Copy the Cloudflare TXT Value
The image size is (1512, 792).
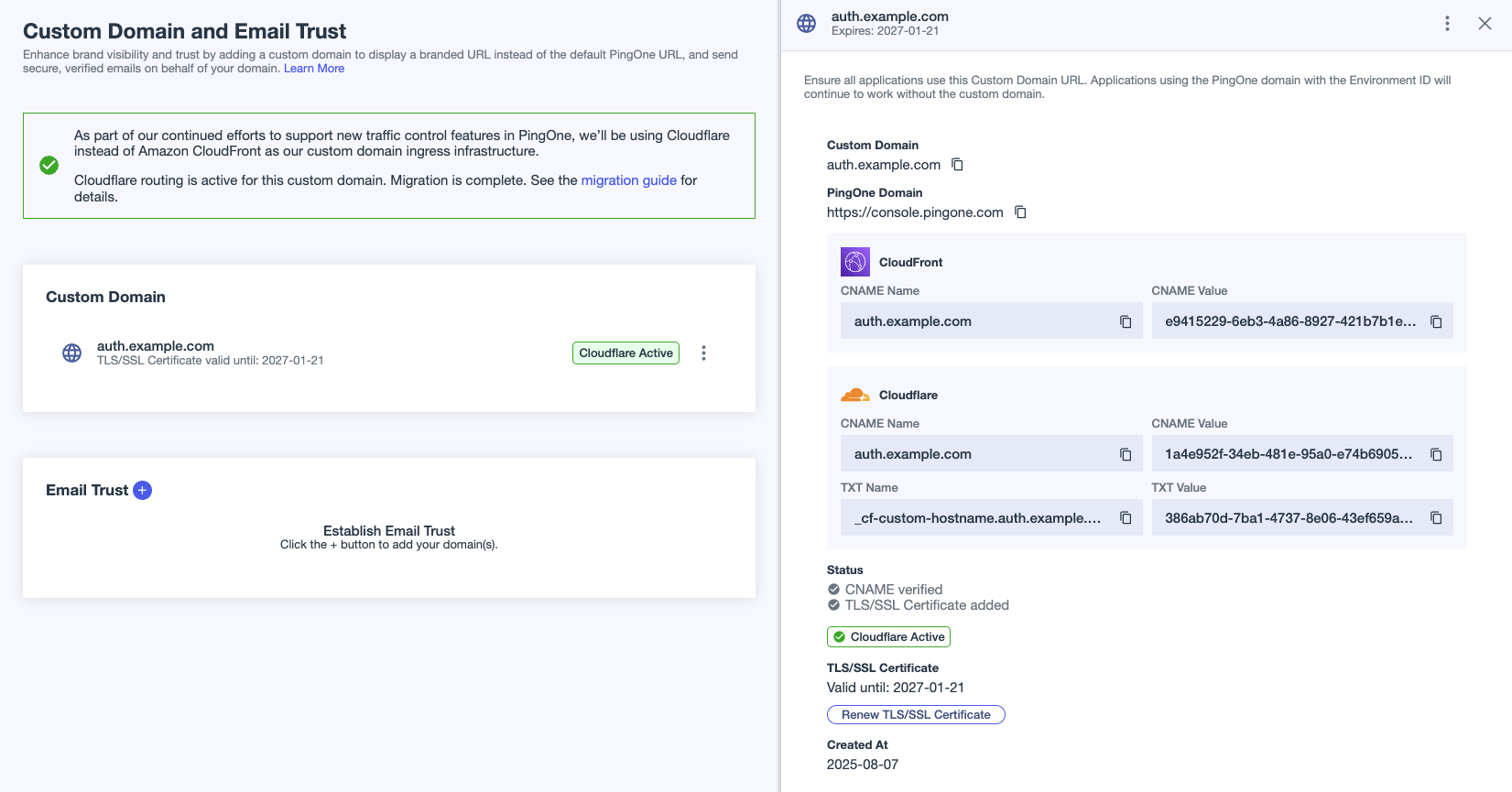tap(1436, 518)
